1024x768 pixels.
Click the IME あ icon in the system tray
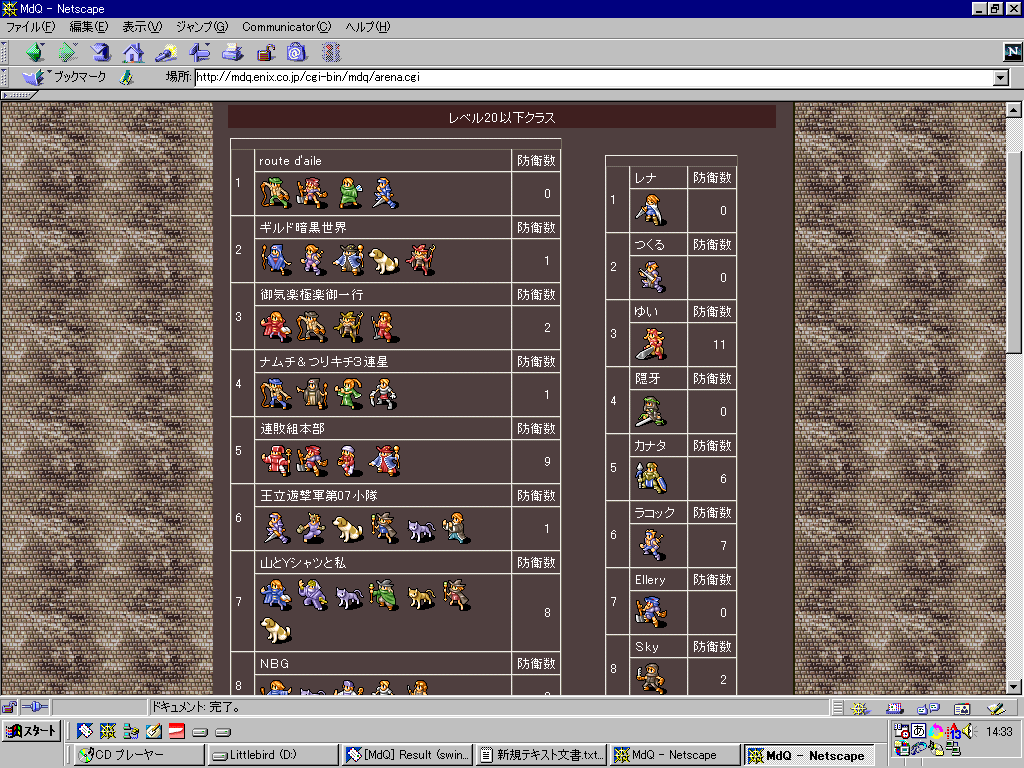pos(918,731)
